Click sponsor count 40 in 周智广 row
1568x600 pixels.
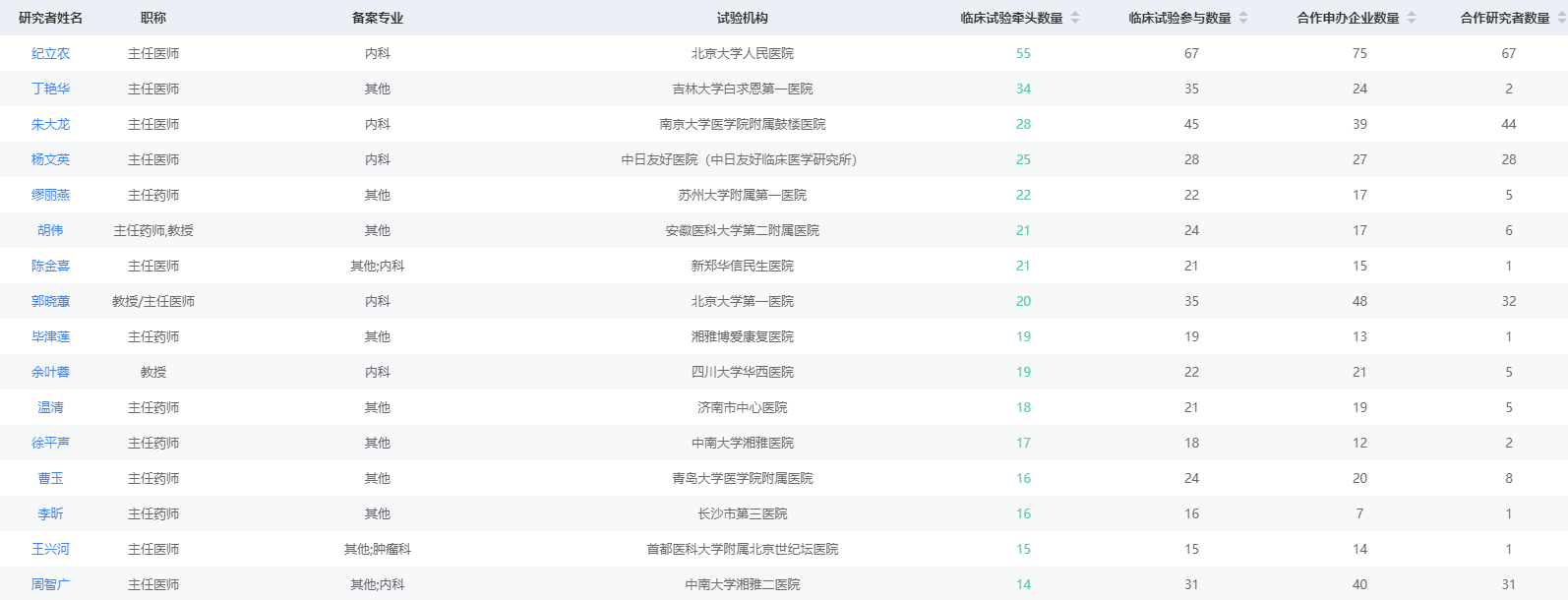[1359, 584]
